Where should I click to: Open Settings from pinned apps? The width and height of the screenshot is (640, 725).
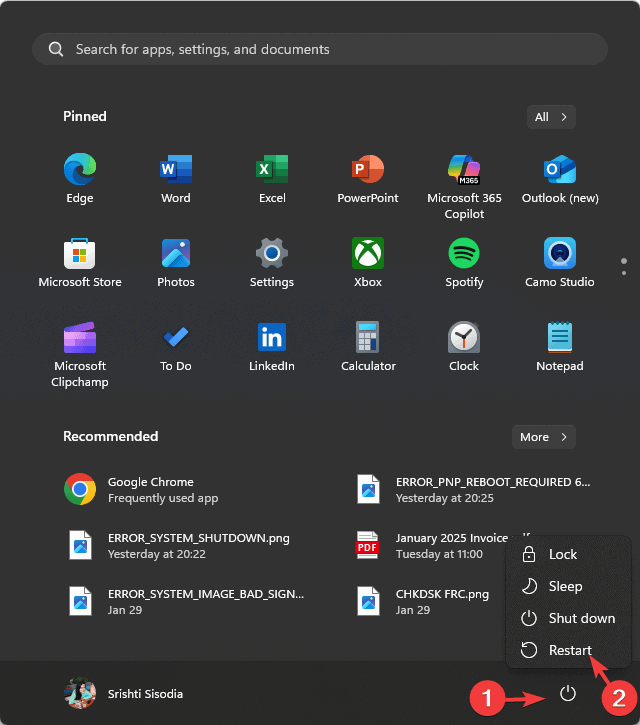(x=272, y=262)
